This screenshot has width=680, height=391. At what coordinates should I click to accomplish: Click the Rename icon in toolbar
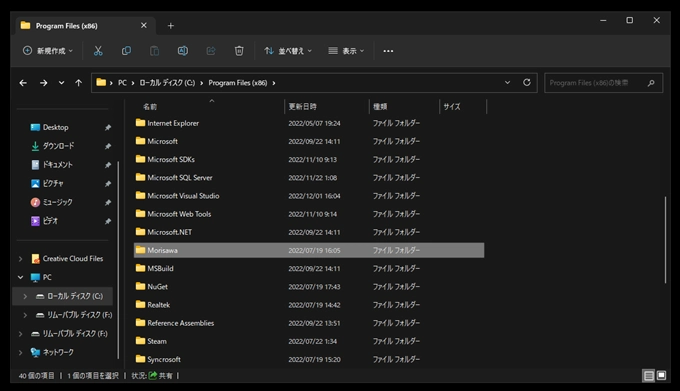coord(183,51)
